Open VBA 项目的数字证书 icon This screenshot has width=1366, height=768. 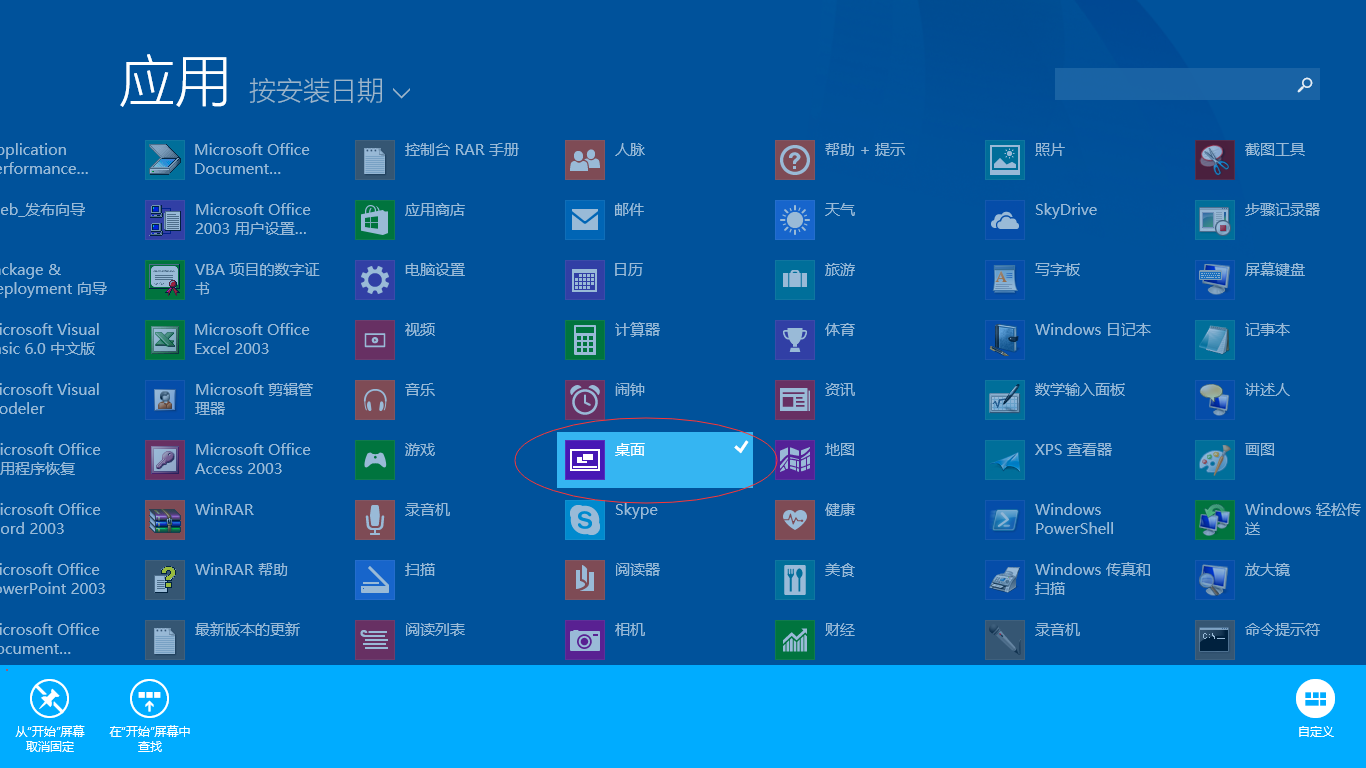coord(165,280)
